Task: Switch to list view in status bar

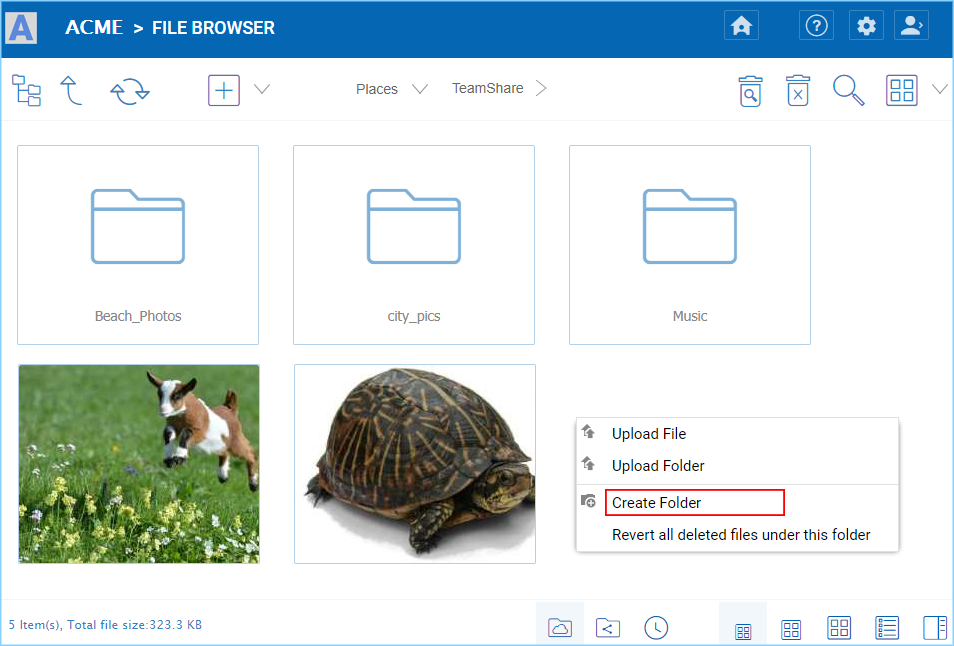Action: click(x=887, y=628)
